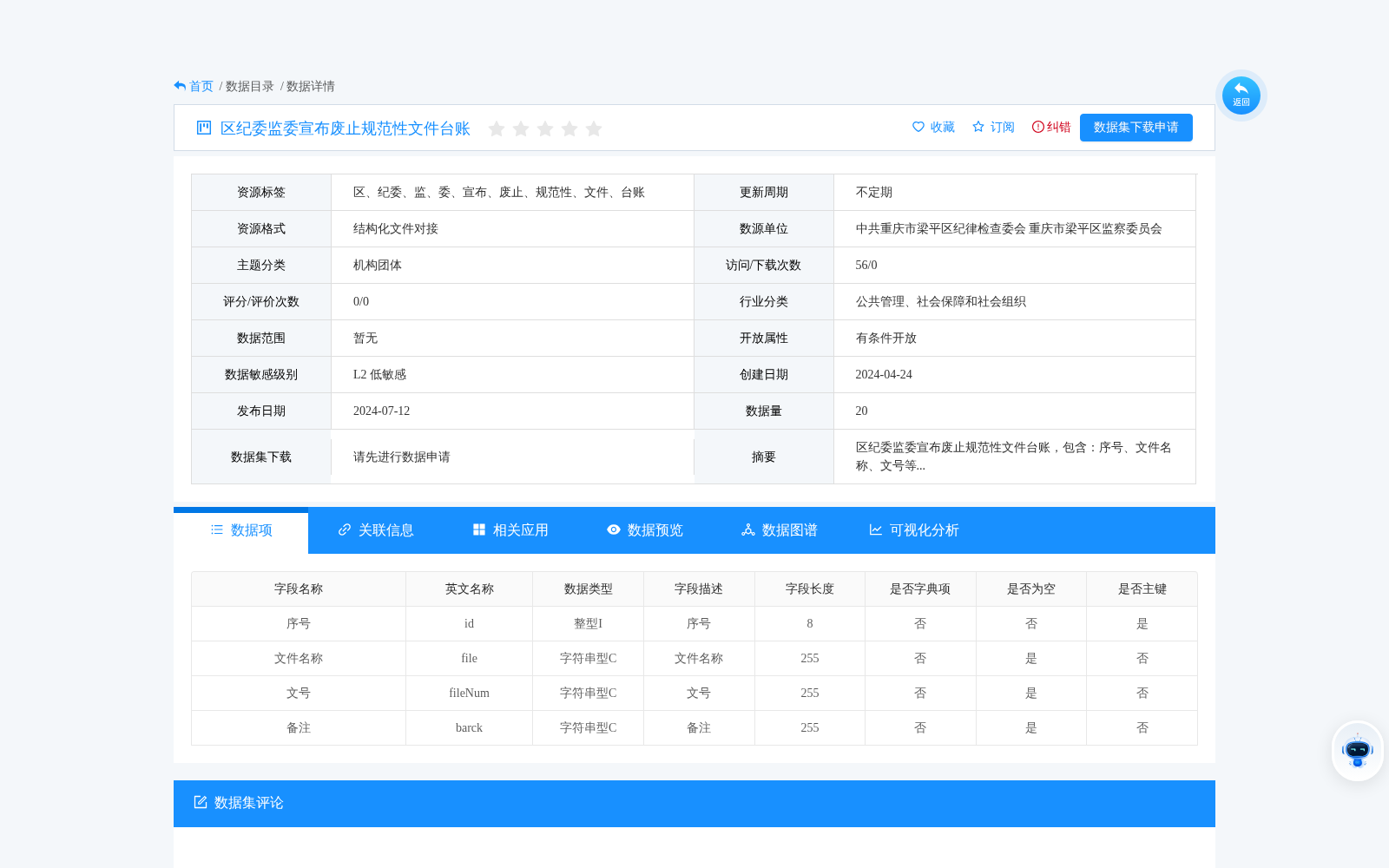Click the barck English name cell
This screenshot has width=1389, height=868.
pyautogui.click(x=469, y=728)
